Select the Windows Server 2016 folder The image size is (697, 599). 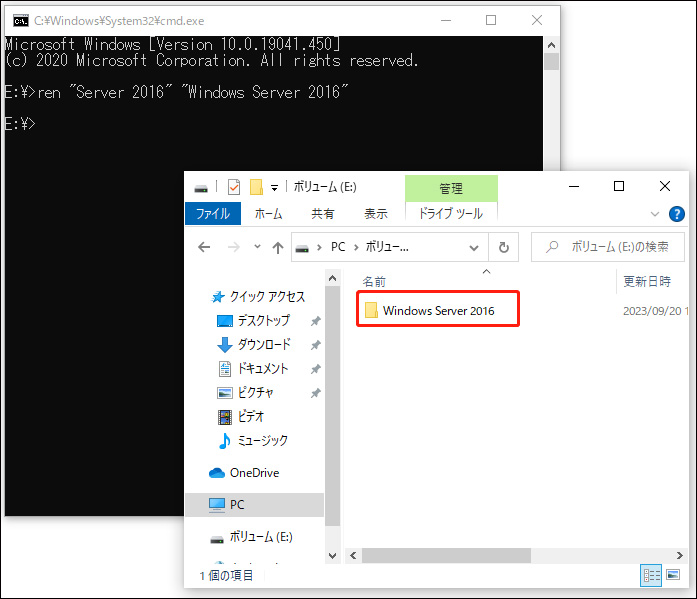[438, 311]
